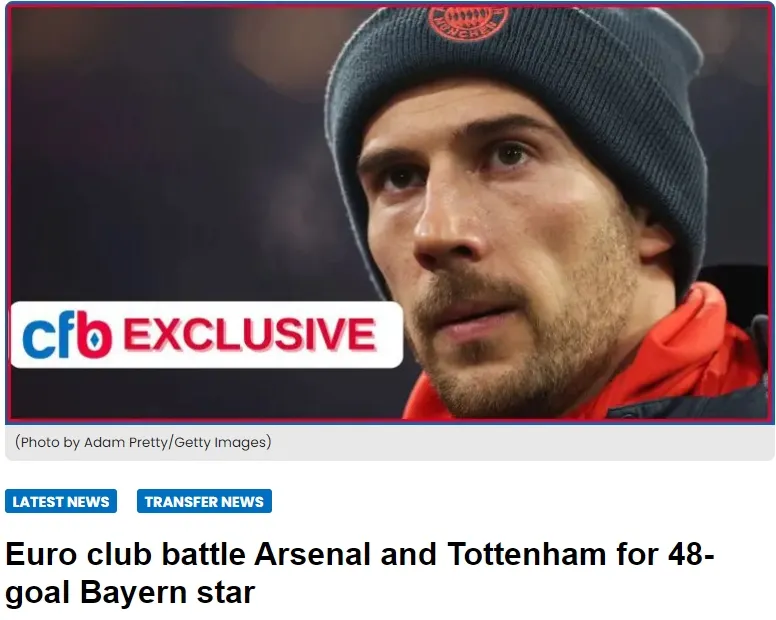Open the TRANSFER NEWS category tag

(x=204, y=502)
